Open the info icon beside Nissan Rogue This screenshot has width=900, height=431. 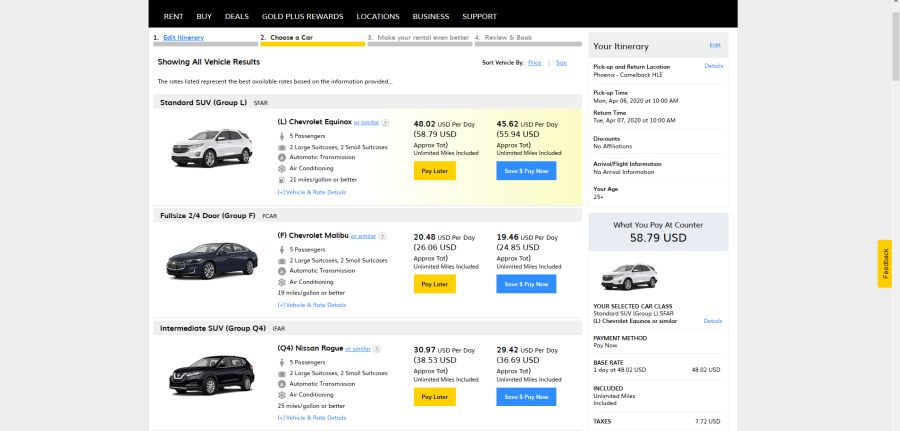coord(377,348)
